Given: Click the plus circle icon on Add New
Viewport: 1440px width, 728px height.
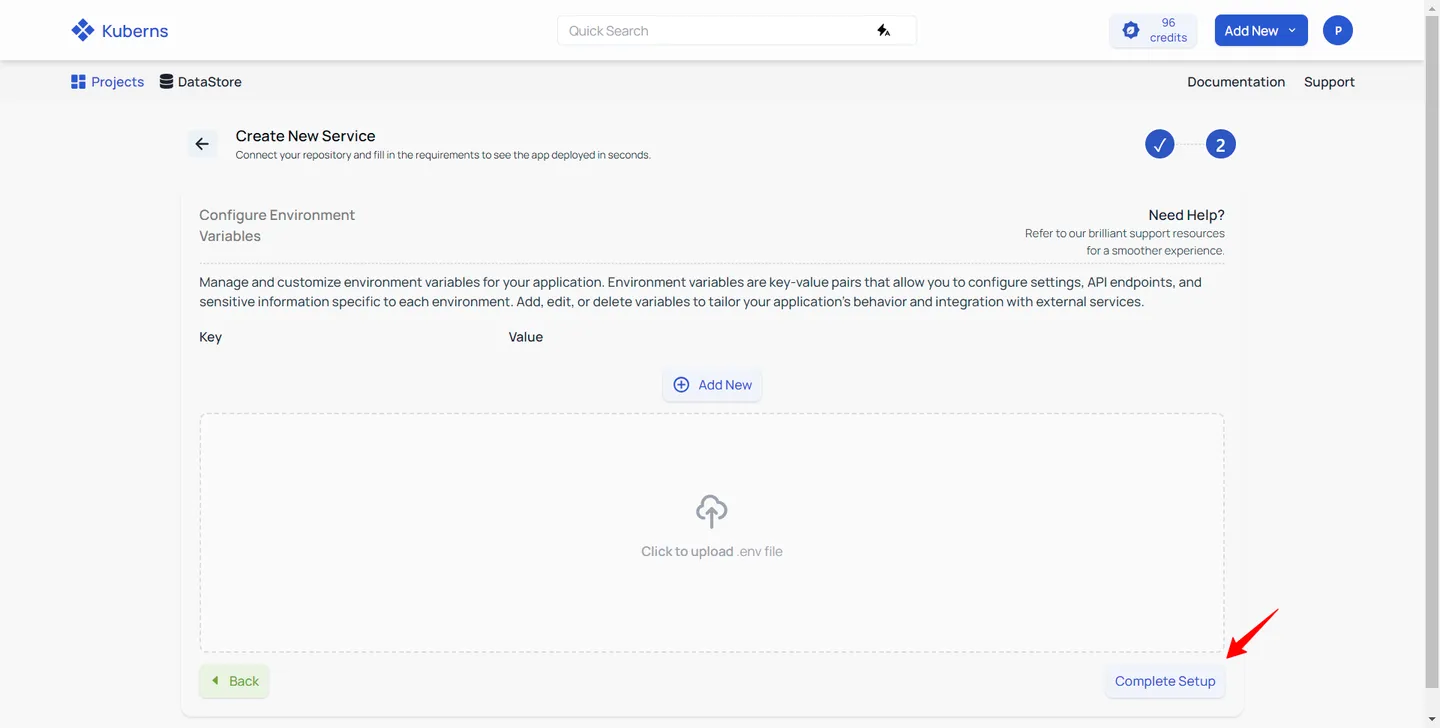Looking at the screenshot, I should tap(681, 385).
